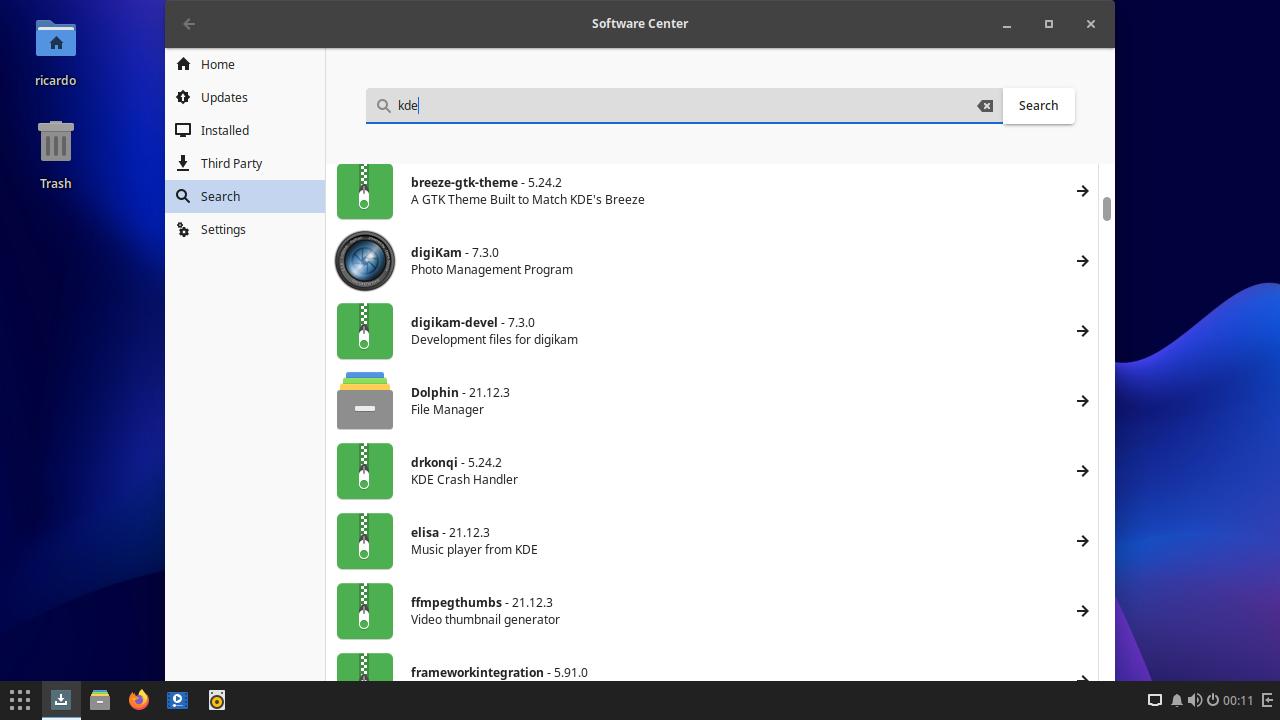Expand details arrow for digikam-devel

[x=1082, y=331]
